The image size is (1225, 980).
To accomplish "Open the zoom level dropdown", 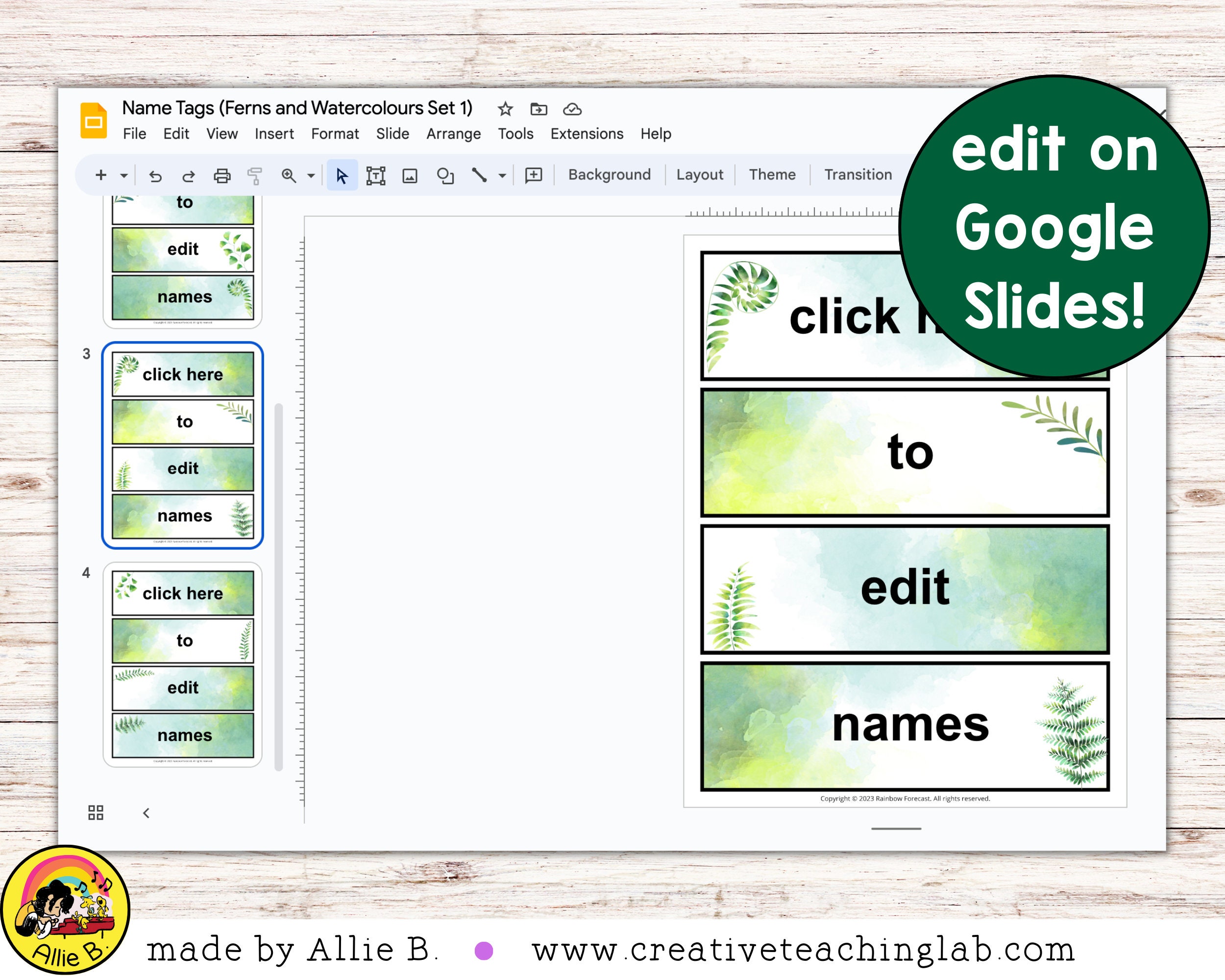I will [x=310, y=175].
